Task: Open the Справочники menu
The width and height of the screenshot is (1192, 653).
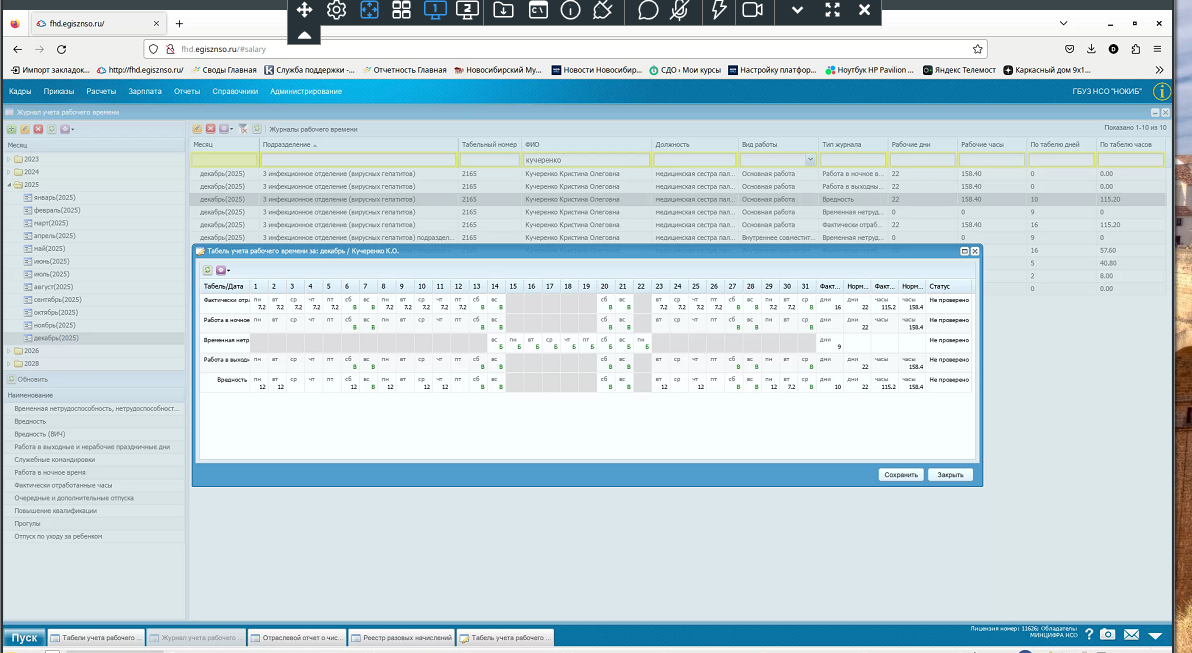Action: [x=235, y=91]
